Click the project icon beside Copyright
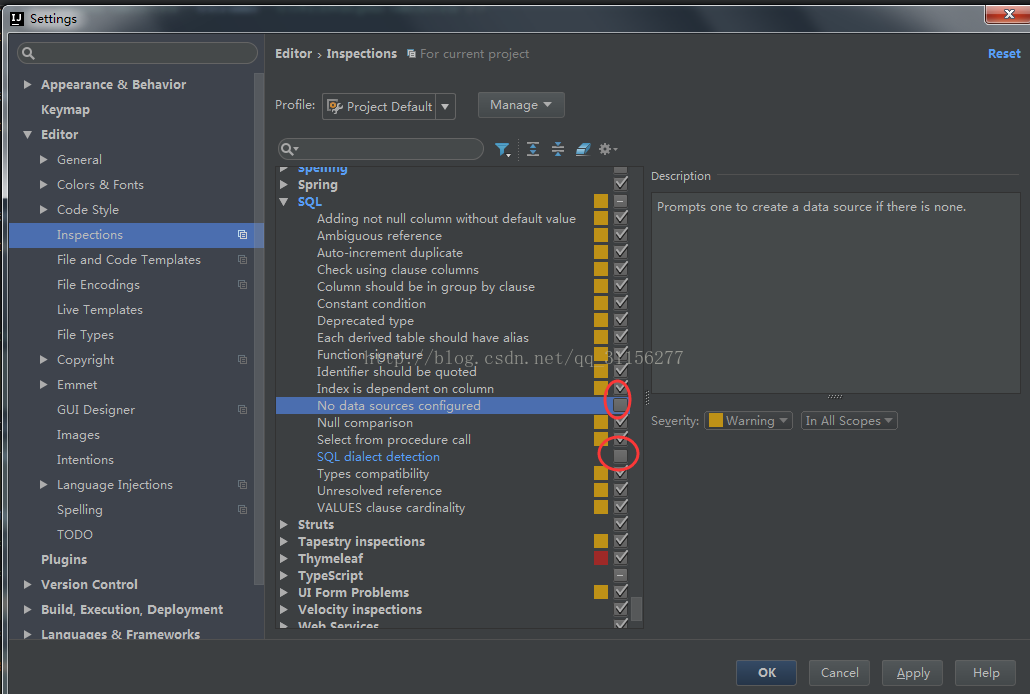The image size is (1030, 694). 242,360
